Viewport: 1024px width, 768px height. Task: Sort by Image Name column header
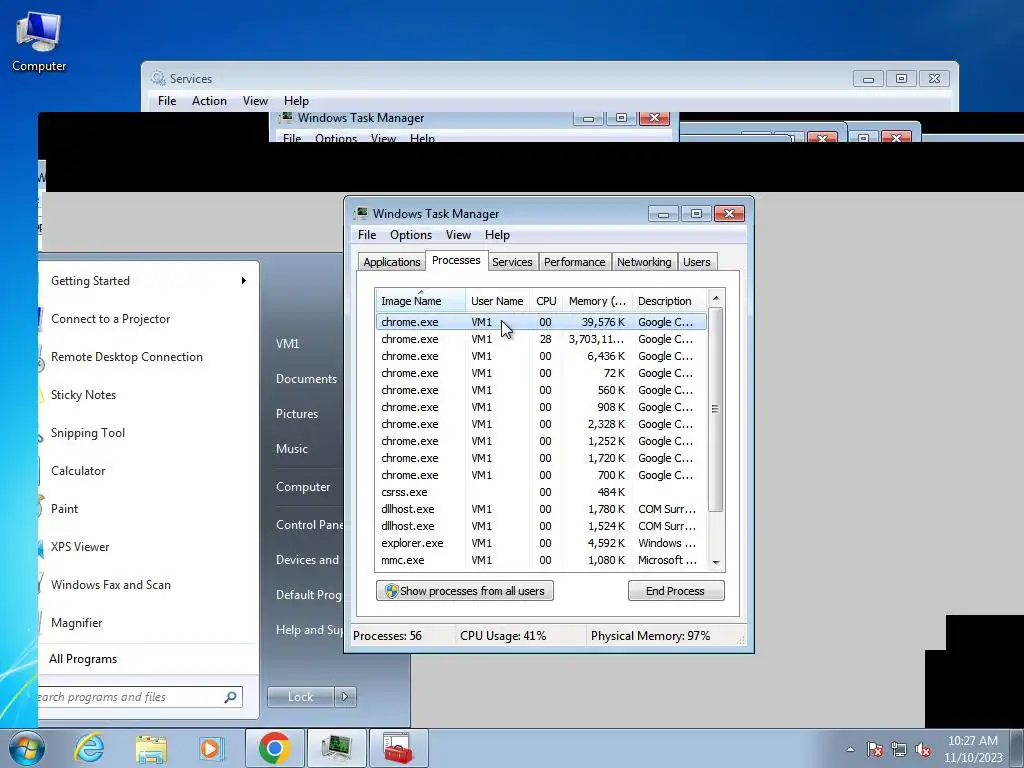(x=421, y=301)
